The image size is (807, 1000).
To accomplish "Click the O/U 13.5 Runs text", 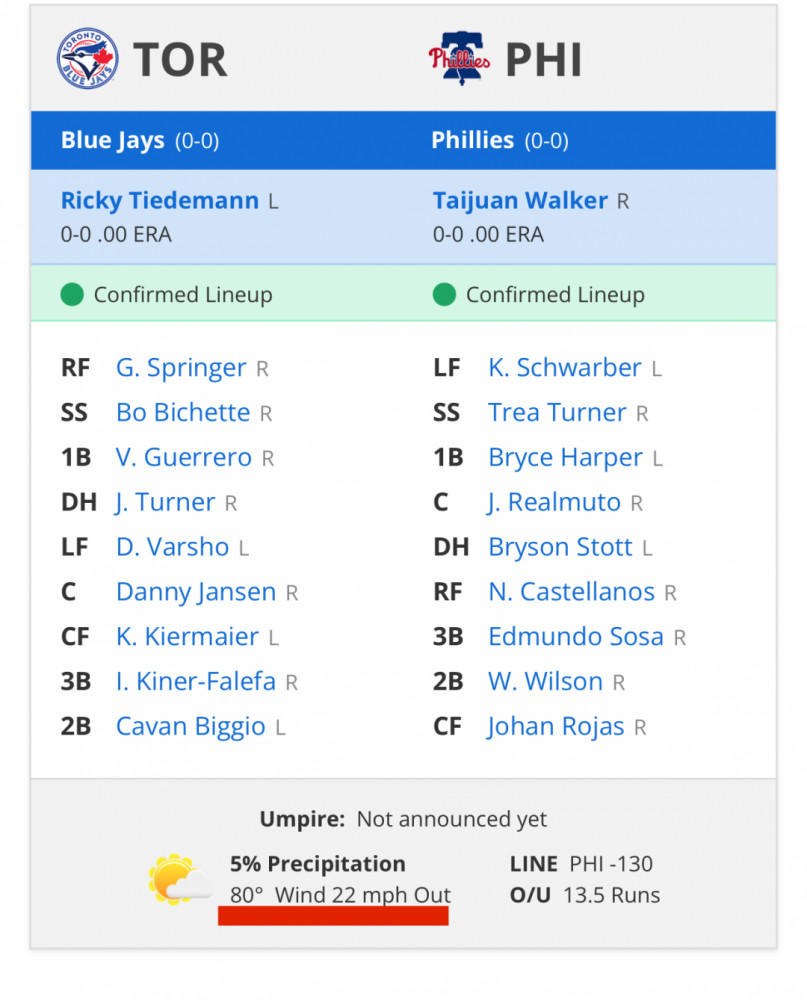I will click(585, 895).
